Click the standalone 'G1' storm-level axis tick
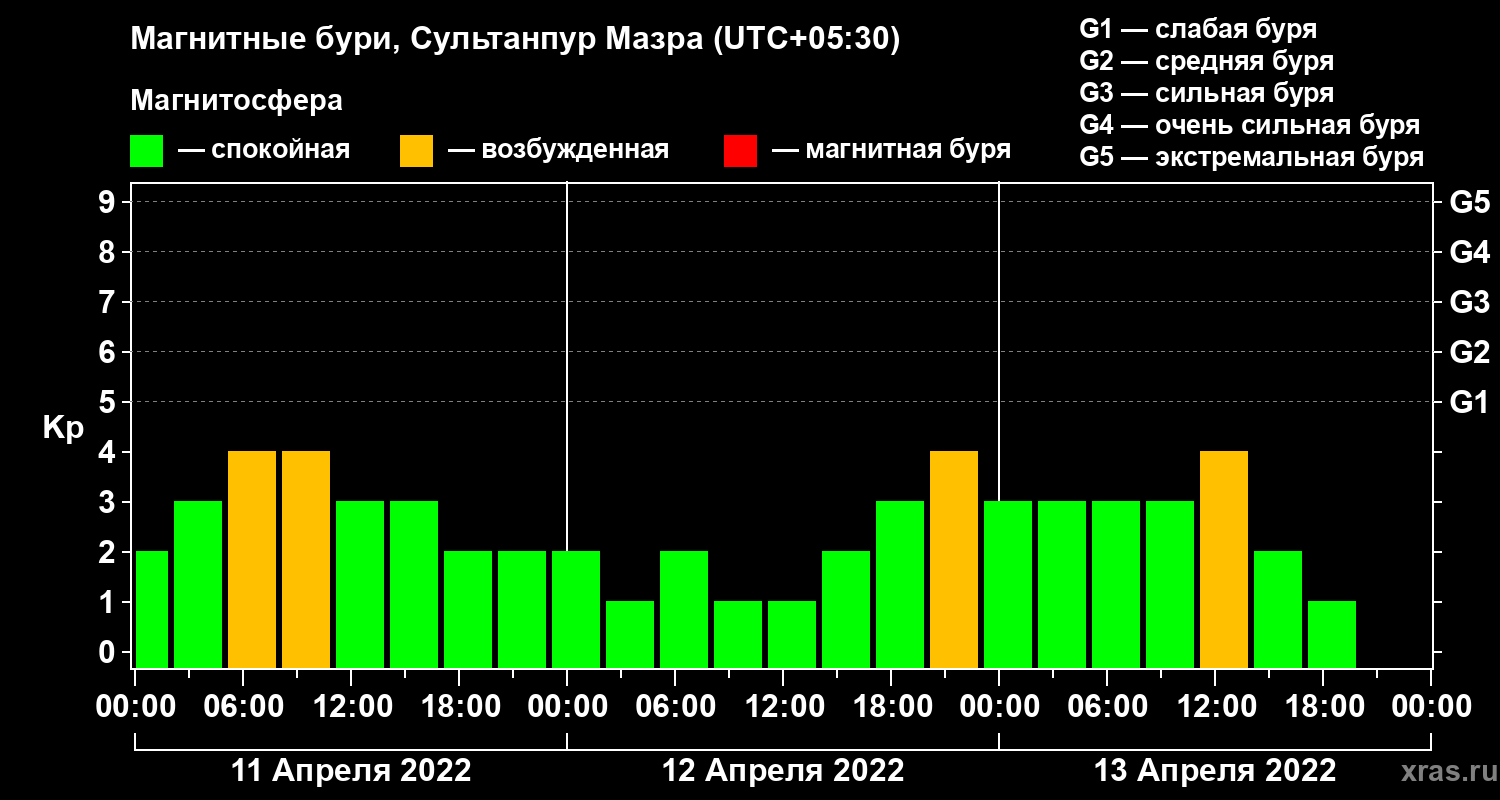The image size is (1500, 800). click(x=1470, y=402)
